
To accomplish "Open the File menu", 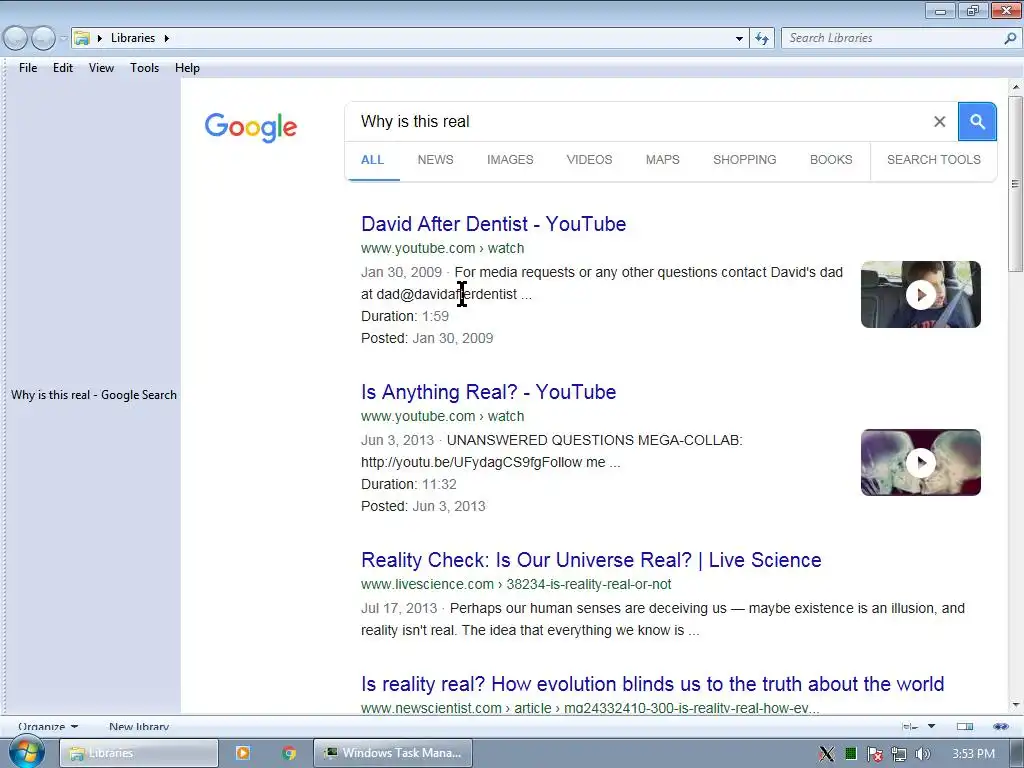I will (x=28, y=68).
